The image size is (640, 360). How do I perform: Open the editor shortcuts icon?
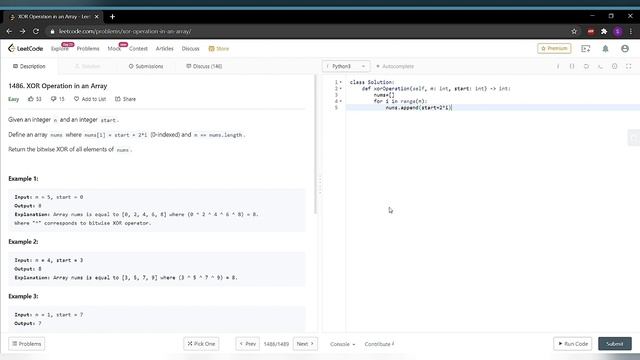point(600,66)
